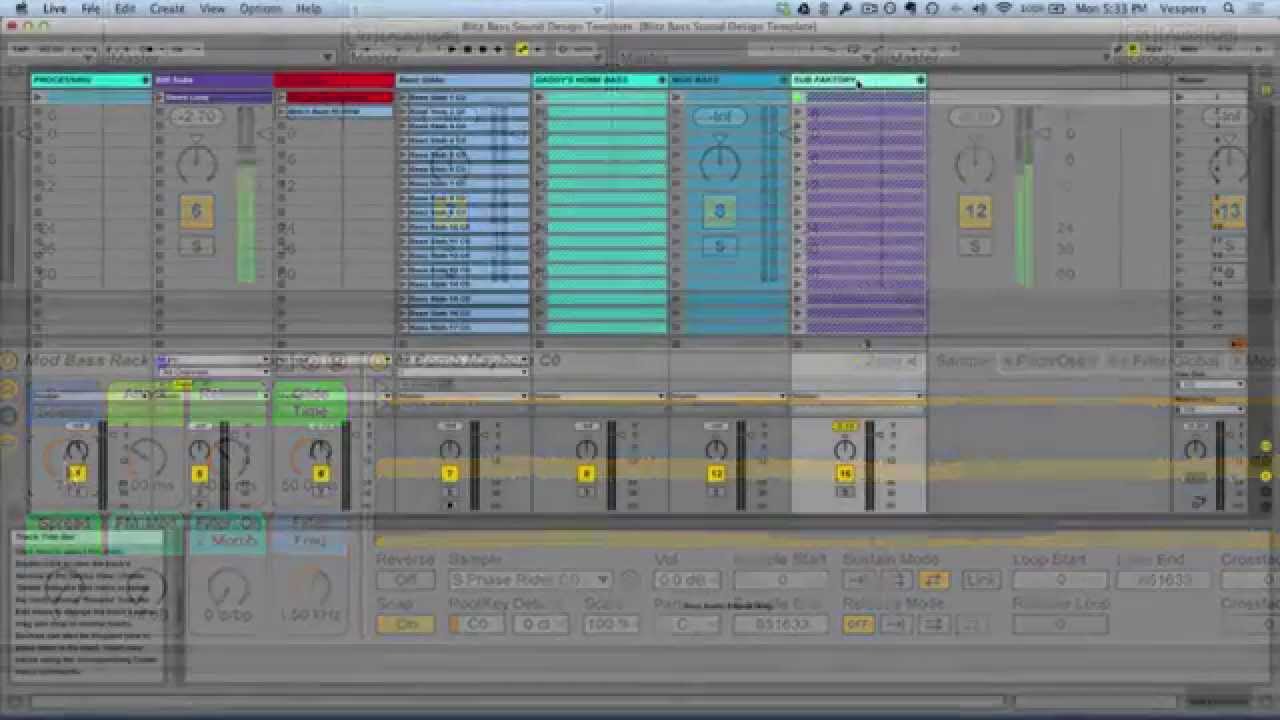The image size is (1280, 720).
Task: Toggle the red track's yellow activator button
Action: 321,474
